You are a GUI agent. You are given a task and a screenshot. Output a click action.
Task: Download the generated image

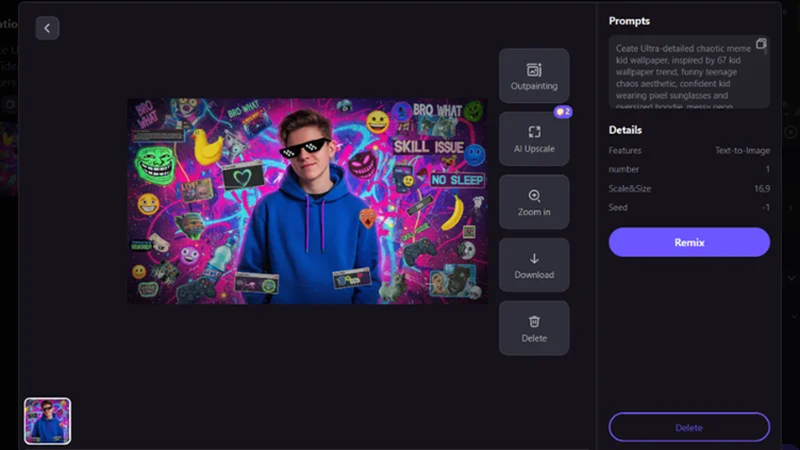534,265
